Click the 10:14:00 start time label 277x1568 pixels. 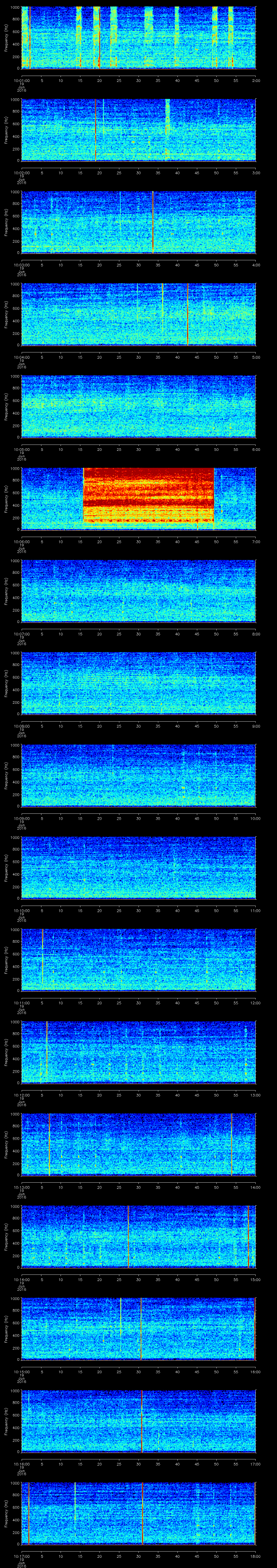click(21, 1279)
